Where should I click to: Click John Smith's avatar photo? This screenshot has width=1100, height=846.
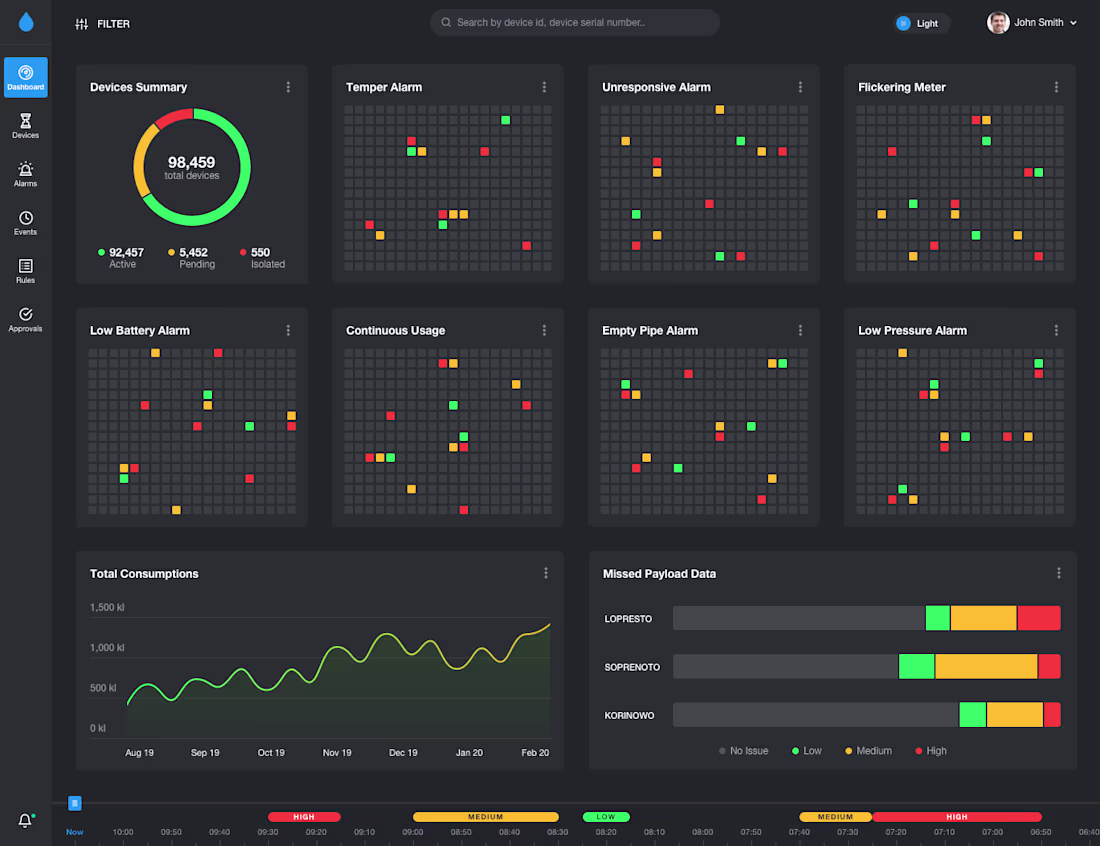[x=998, y=22]
